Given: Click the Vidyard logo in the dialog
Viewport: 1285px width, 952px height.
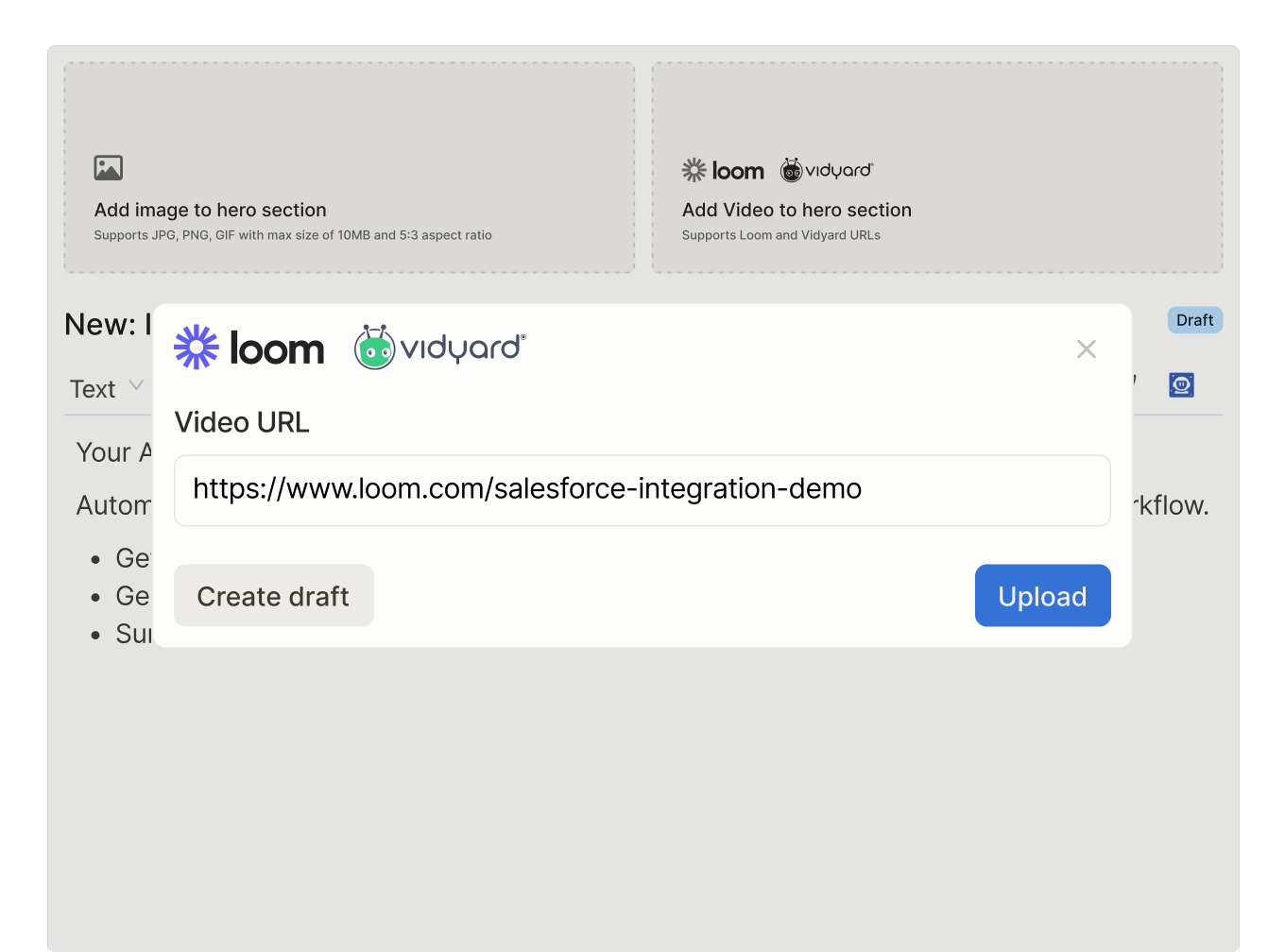Looking at the screenshot, I should (x=440, y=348).
